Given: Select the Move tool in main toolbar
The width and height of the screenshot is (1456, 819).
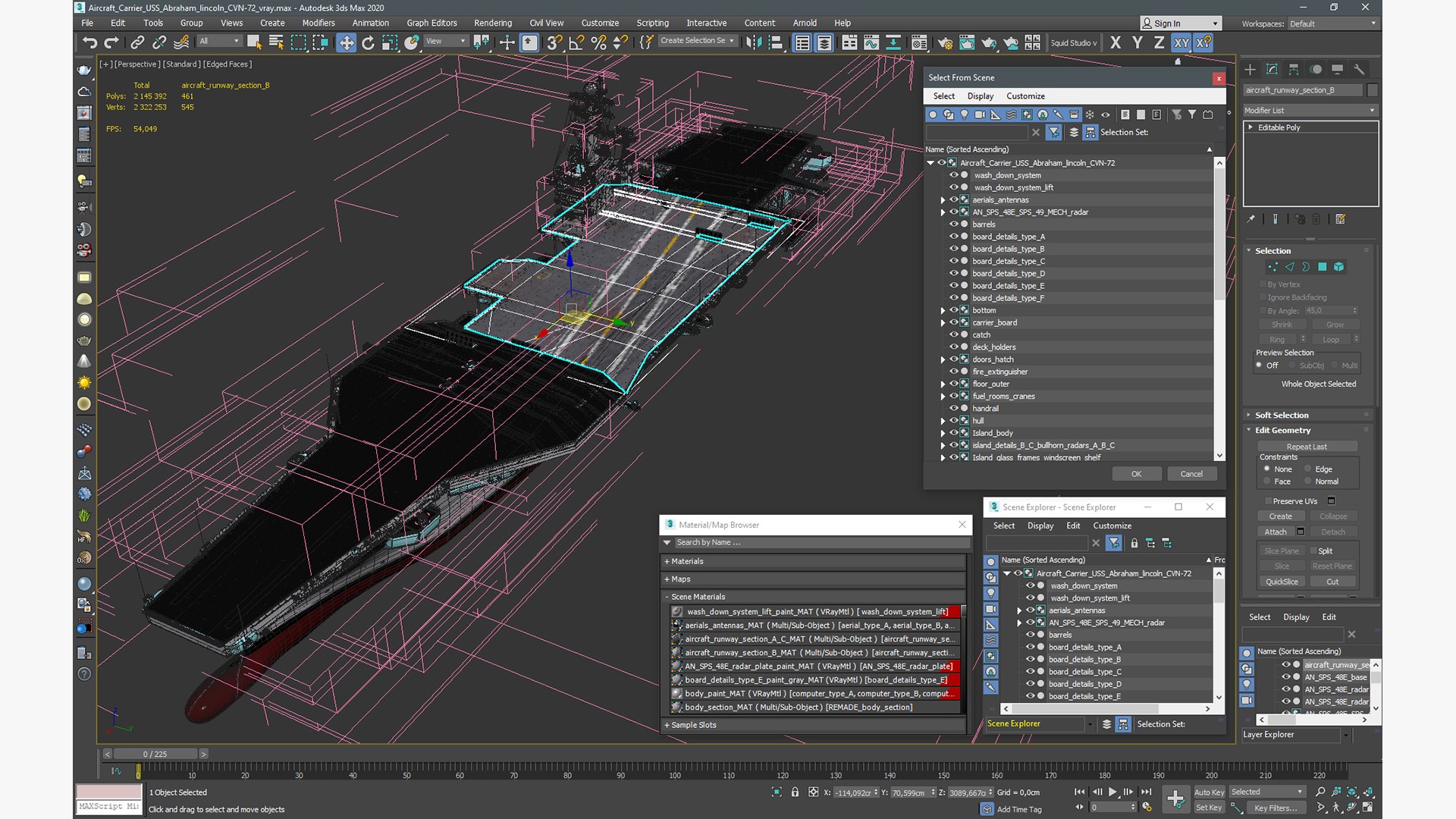Looking at the screenshot, I should tap(346, 42).
